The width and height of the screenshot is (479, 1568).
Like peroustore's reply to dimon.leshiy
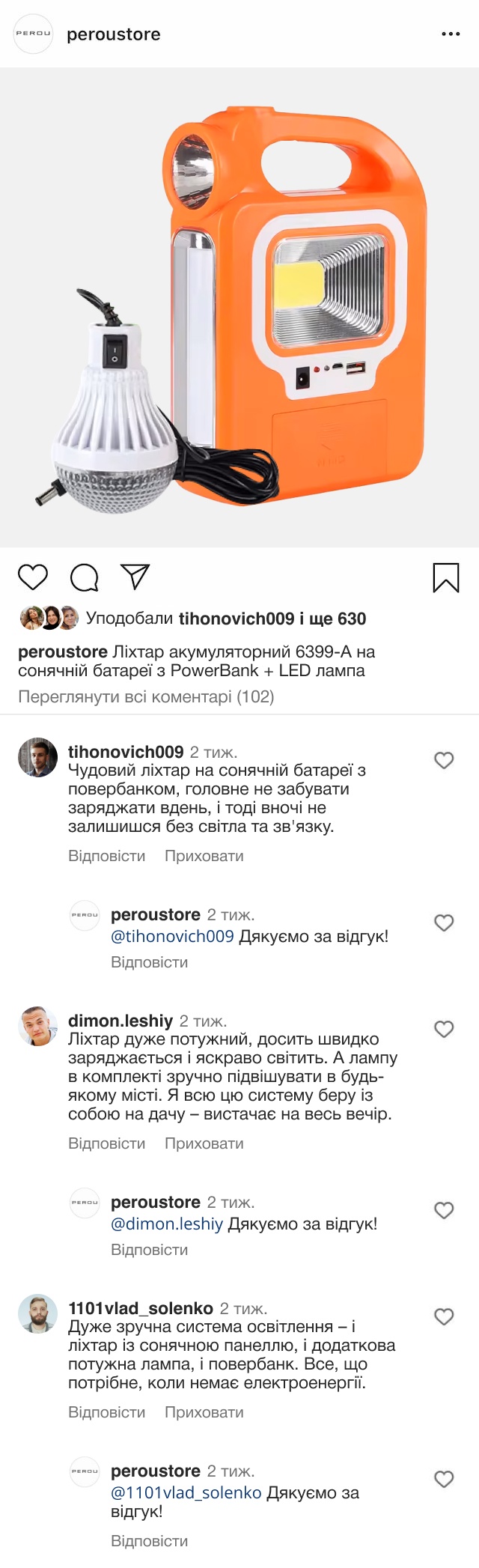(444, 1211)
